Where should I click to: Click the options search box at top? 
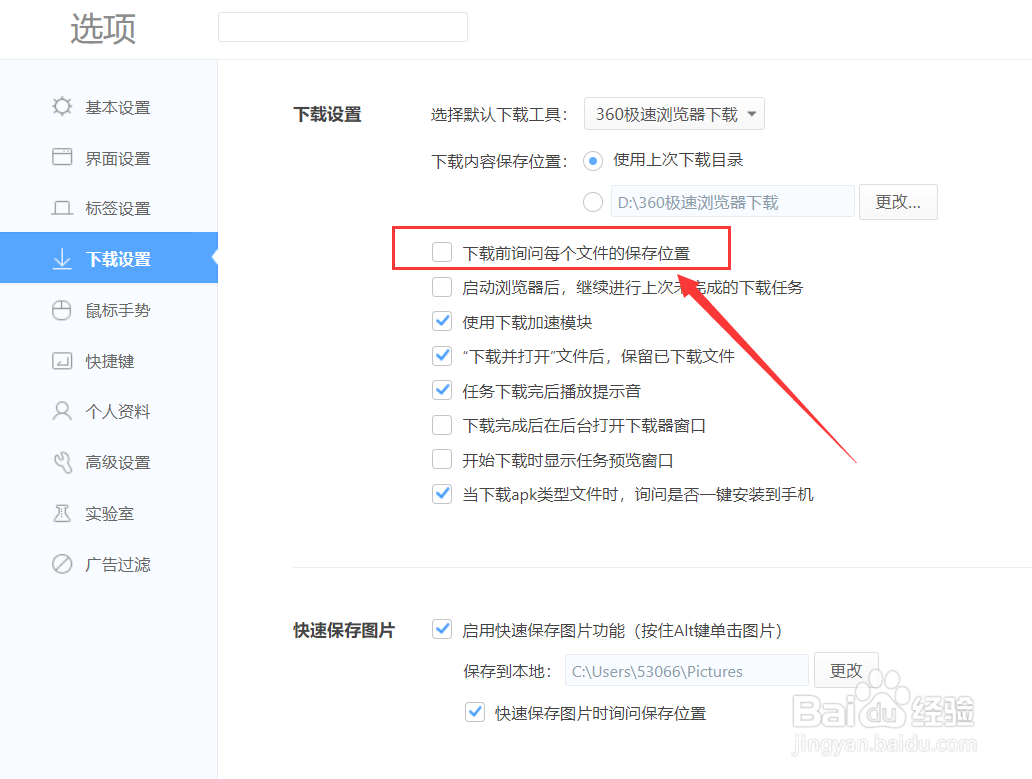(x=343, y=27)
